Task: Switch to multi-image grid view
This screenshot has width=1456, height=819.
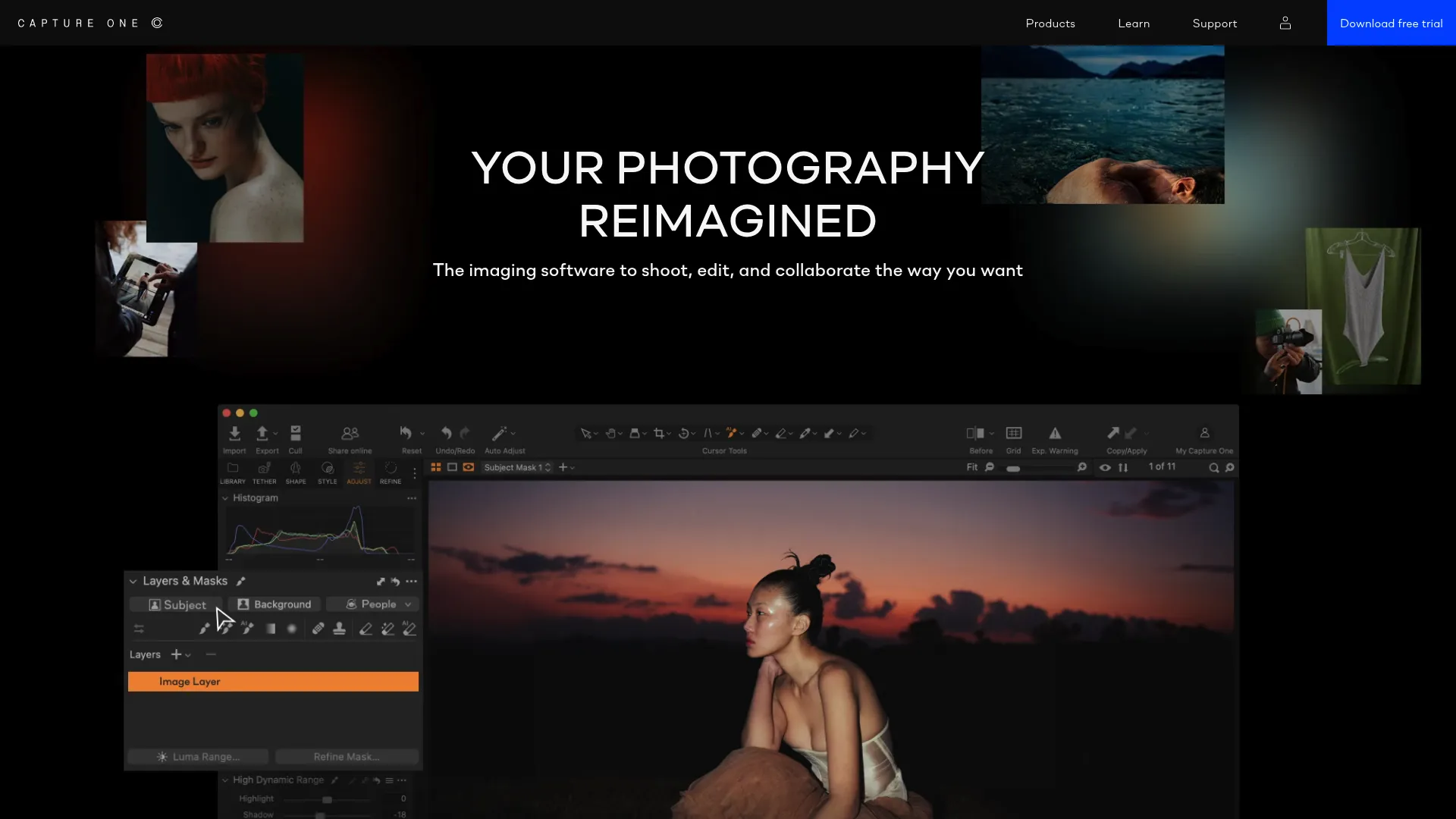Action: click(x=436, y=467)
